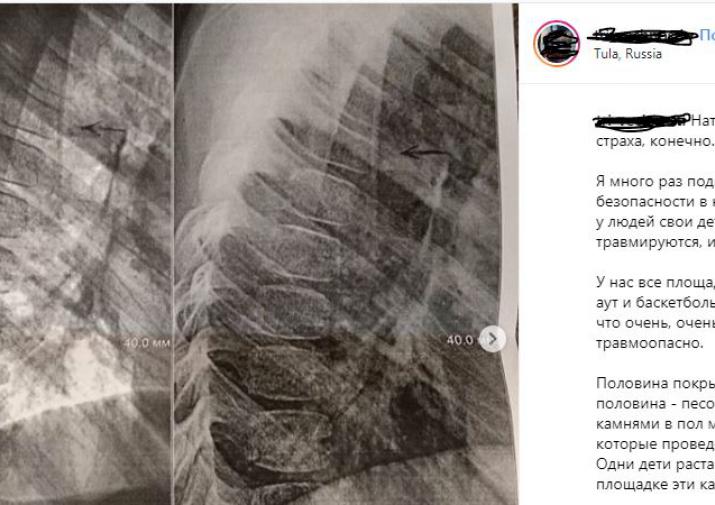
Task: Click caption line starting "Я много раз под"
Action: (x=655, y=181)
